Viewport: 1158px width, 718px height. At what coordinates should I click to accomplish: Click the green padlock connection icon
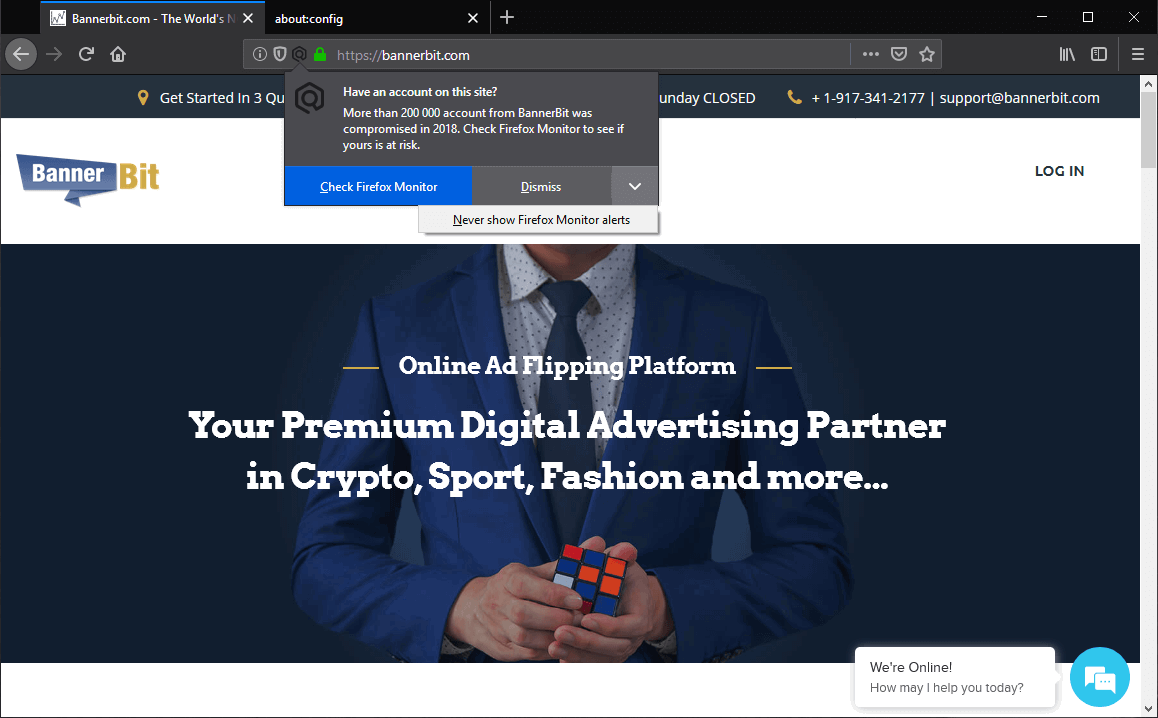[320, 54]
